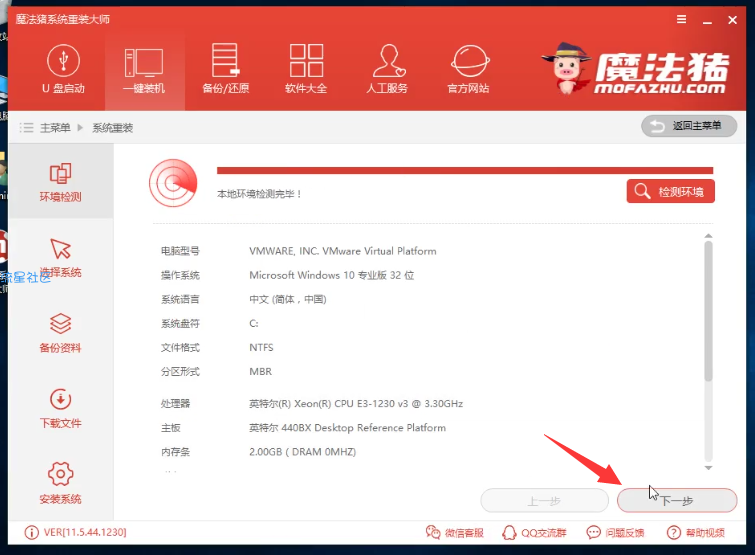Image resolution: width=755 pixels, height=555 pixels.
Task: Click the MBR partition value
Action: (260, 372)
